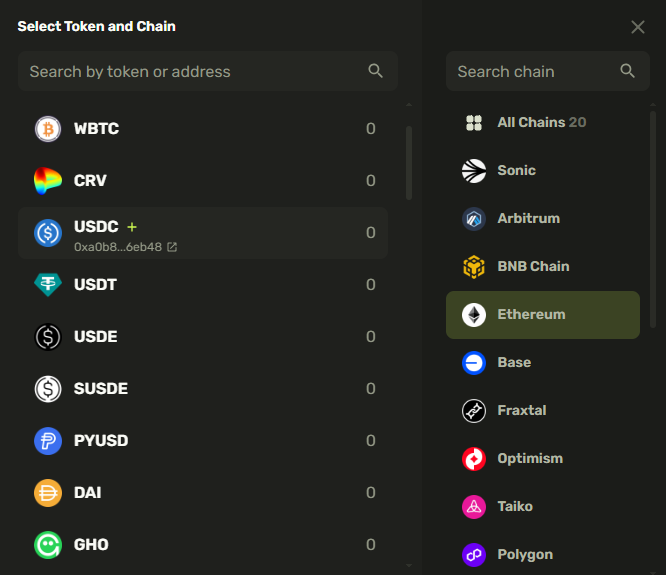The width and height of the screenshot is (666, 575).
Task: Click the token search magnifier icon
Action: pos(376,71)
